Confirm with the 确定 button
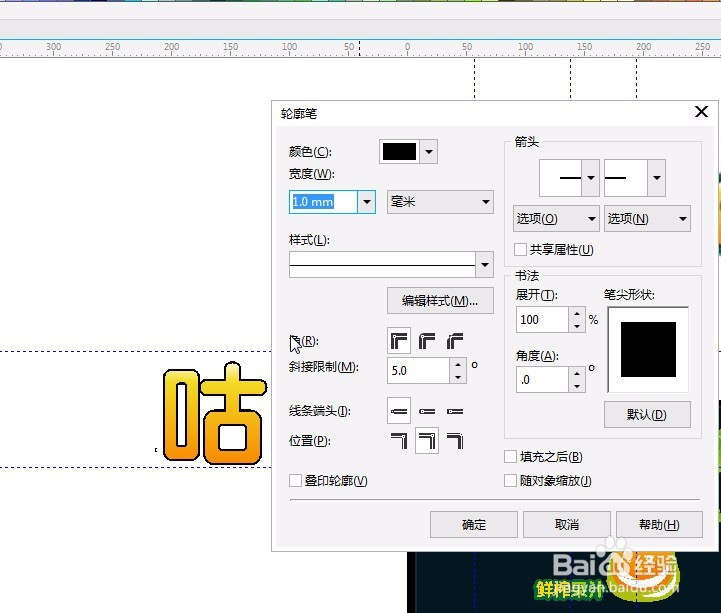Image resolution: width=721 pixels, height=613 pixels. 474,524
